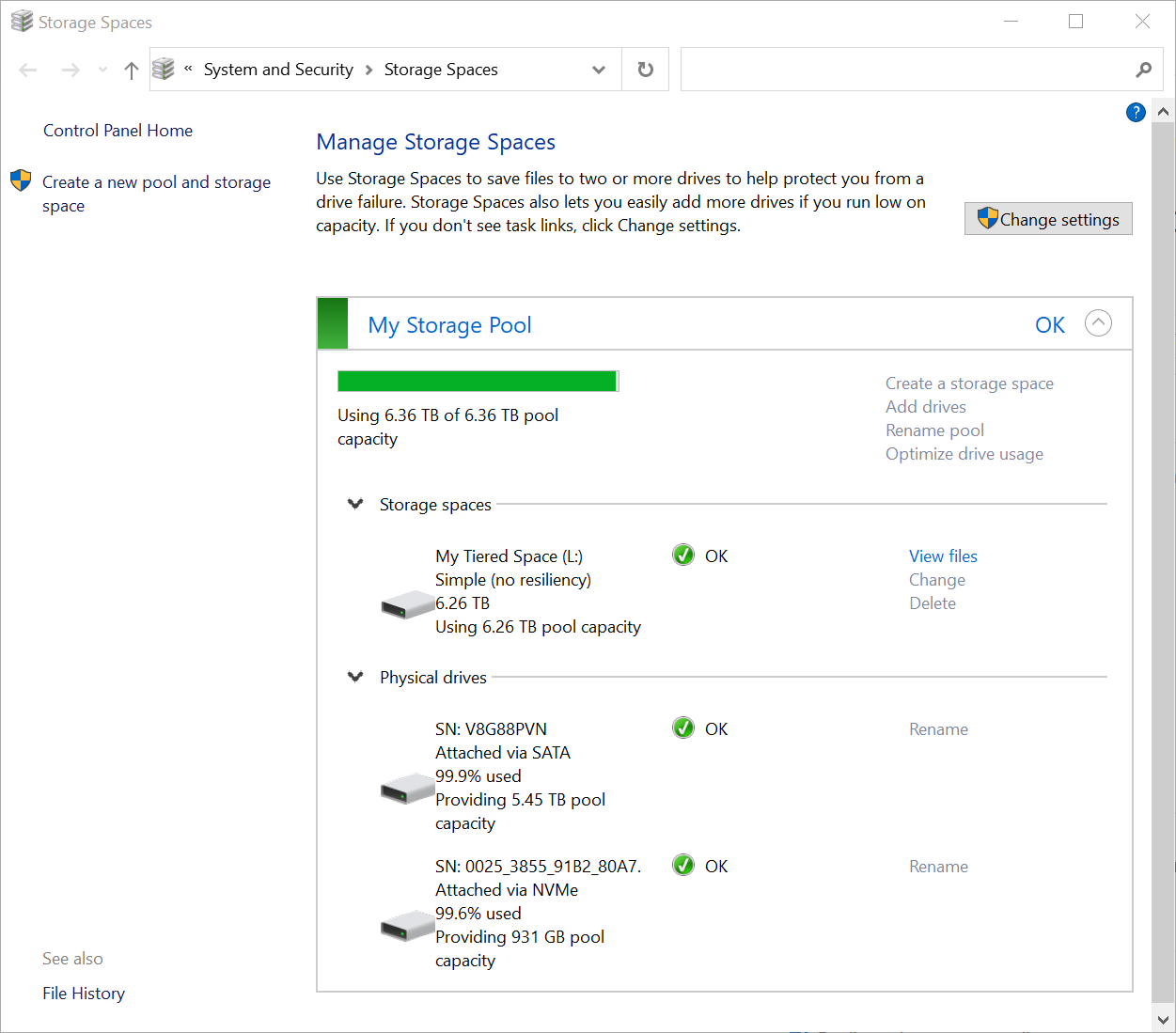Image resolution: width=1176 pixels, height=1033 pixels.
Task: Navigate to System and Security breadcrumb
Action: 277,69
